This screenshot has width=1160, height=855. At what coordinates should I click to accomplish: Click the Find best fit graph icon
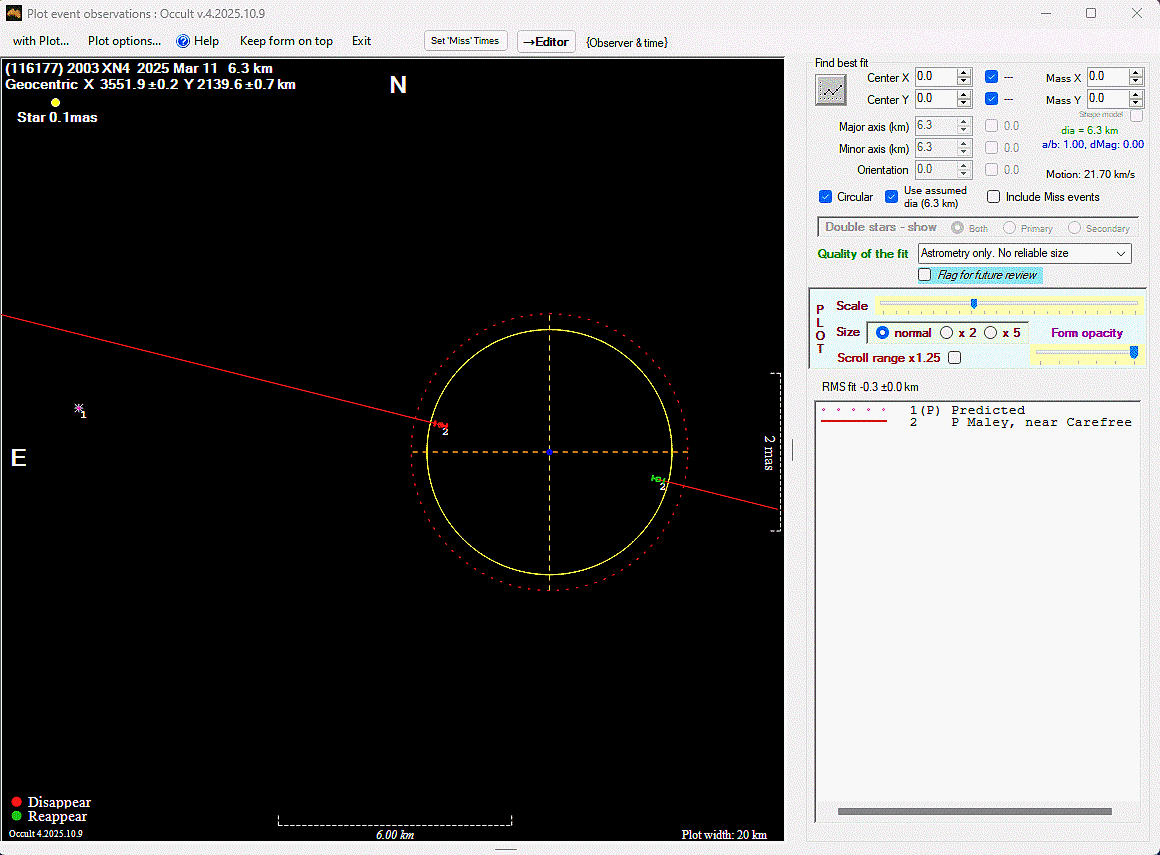pos(831,90)
